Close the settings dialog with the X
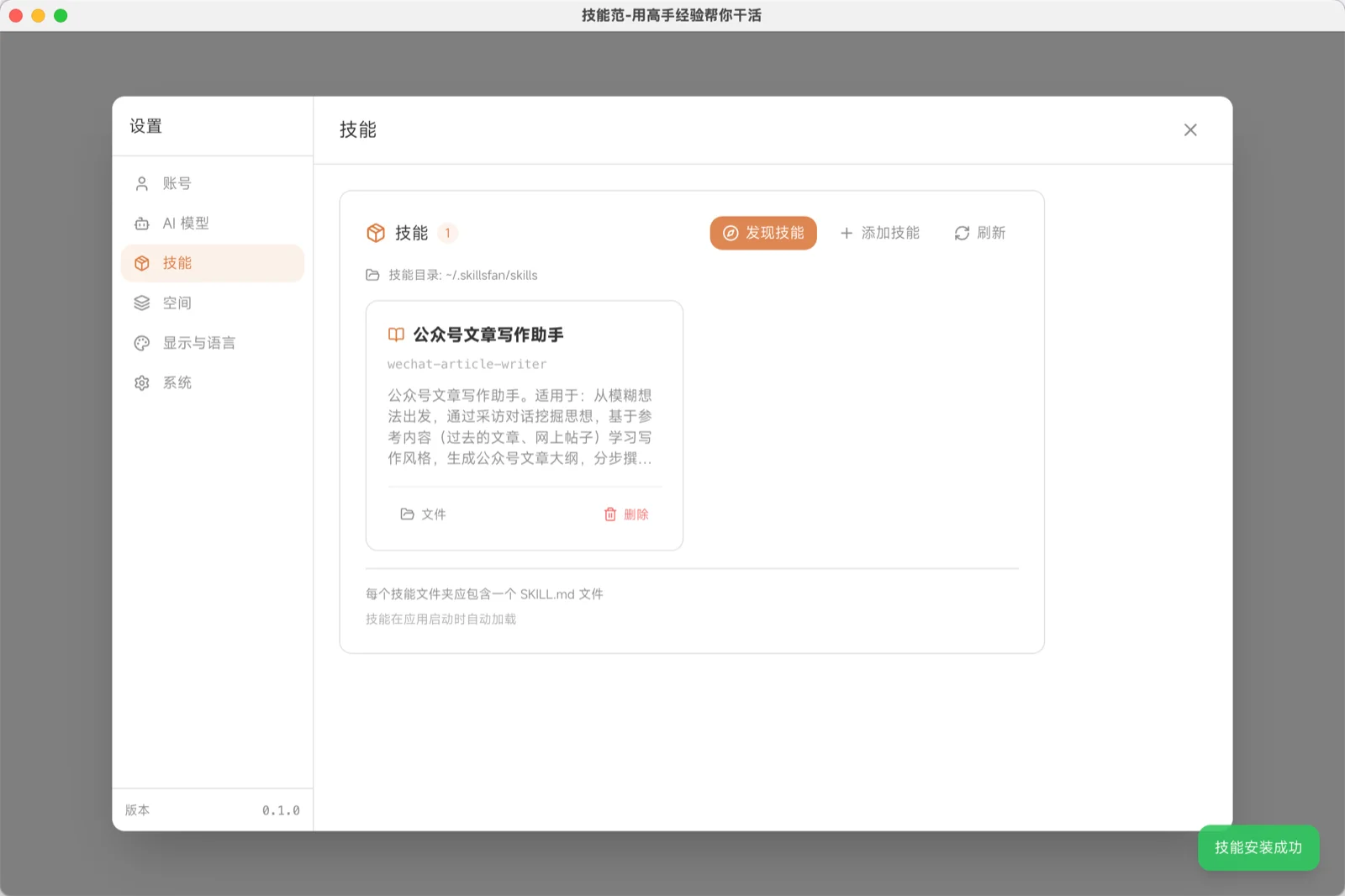The image size is (1345, 896). [1189, 130]
